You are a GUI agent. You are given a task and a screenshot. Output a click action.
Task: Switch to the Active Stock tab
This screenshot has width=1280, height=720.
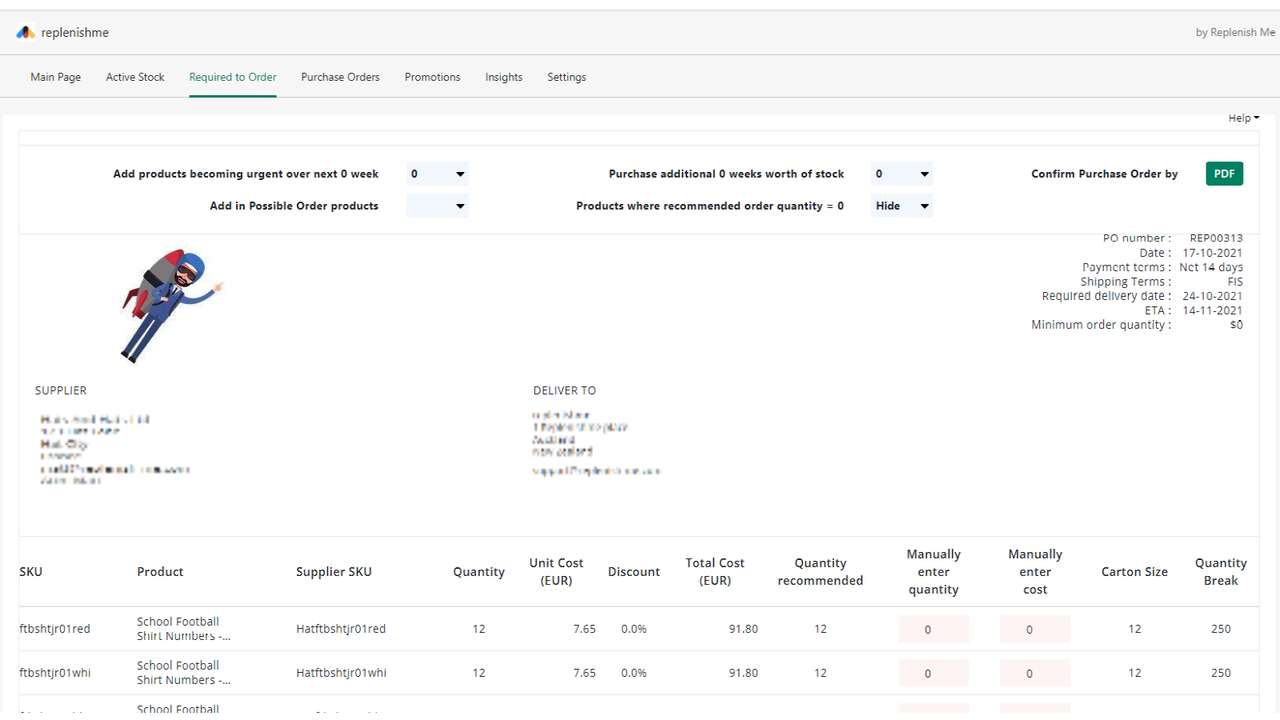point(135,77)
